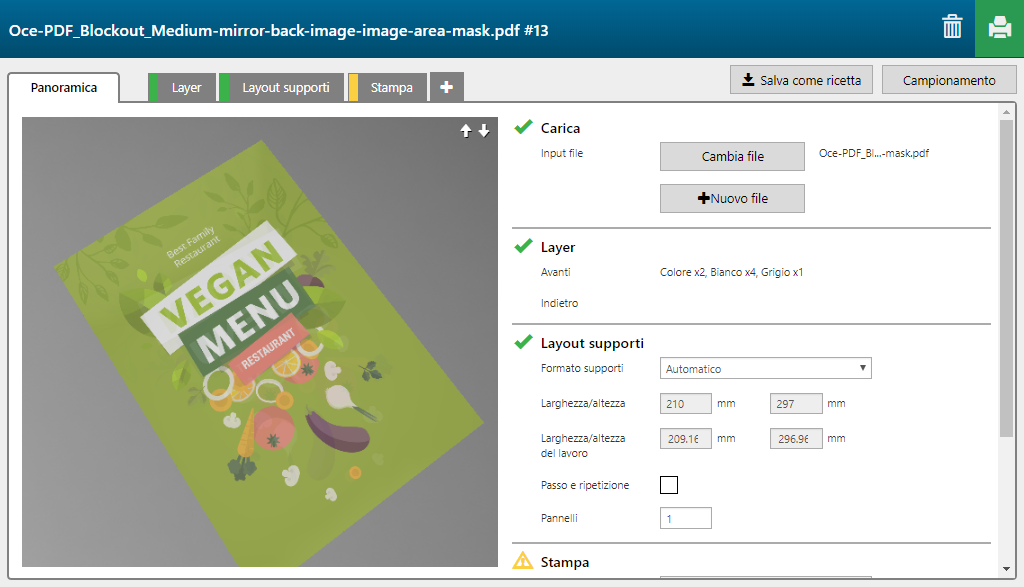The image size is (1024, 587).
Task: Click Salva come ricetta button
Action: pos(801,80)
